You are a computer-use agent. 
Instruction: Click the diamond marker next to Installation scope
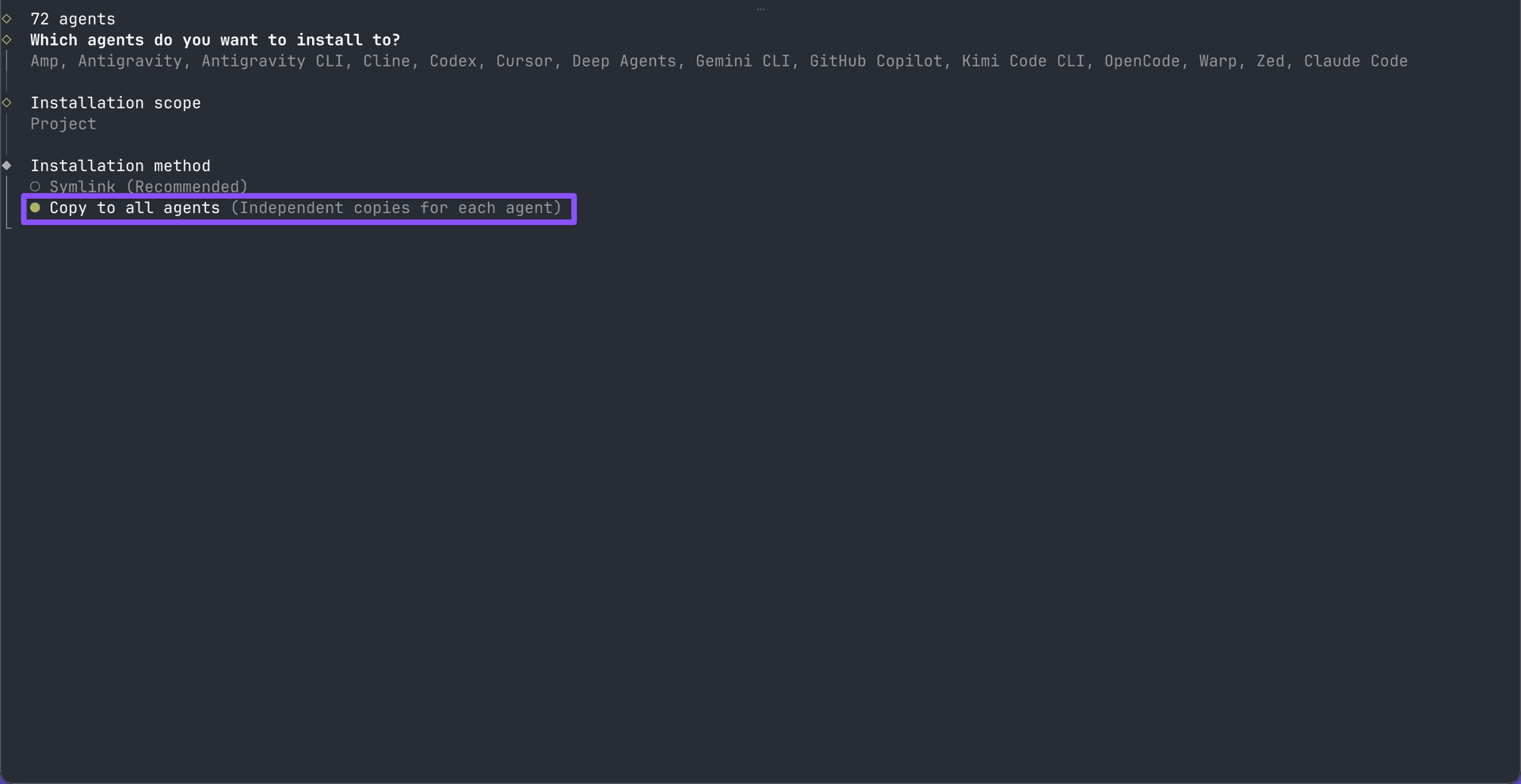[7, 102]
